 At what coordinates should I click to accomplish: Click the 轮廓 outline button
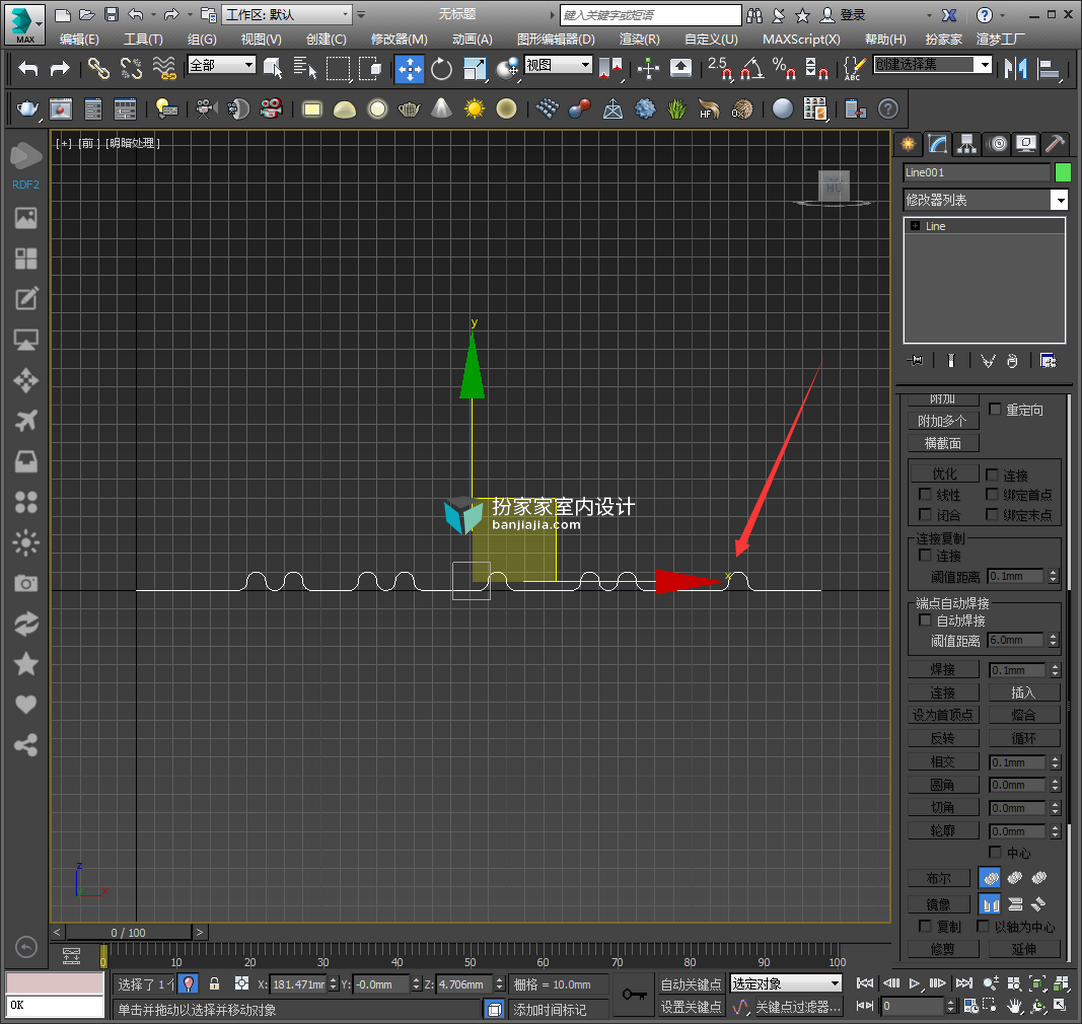click(943, 831)
